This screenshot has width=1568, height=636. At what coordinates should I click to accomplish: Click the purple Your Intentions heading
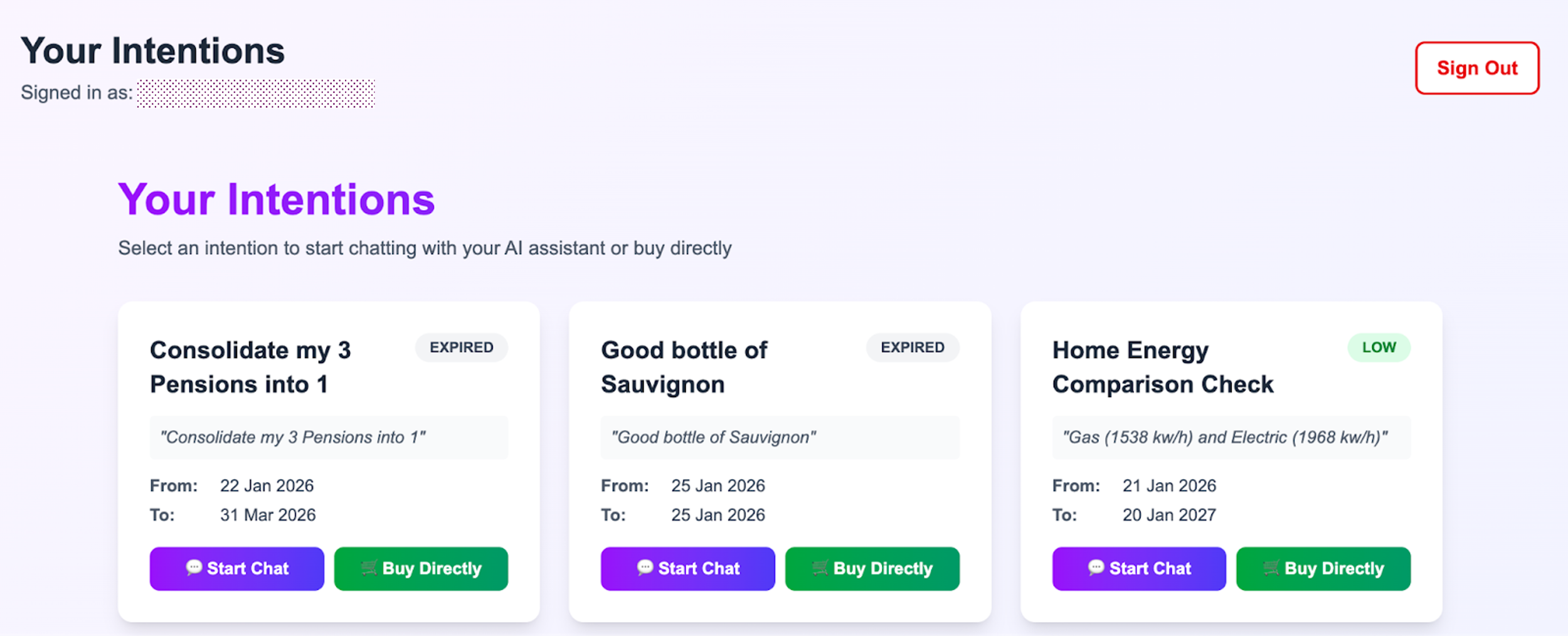tap(276, 200)
